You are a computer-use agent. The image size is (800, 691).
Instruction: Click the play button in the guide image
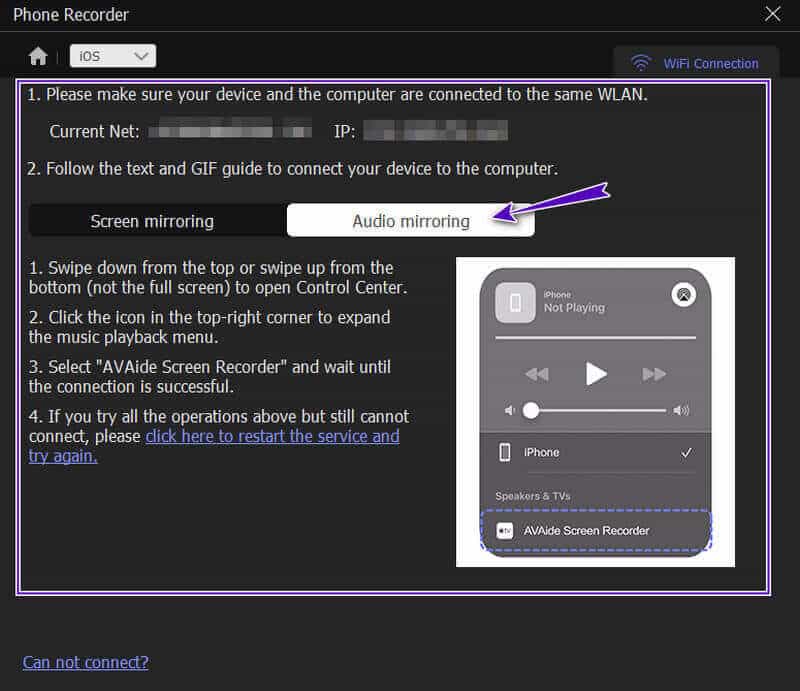(x=595, y=374)
